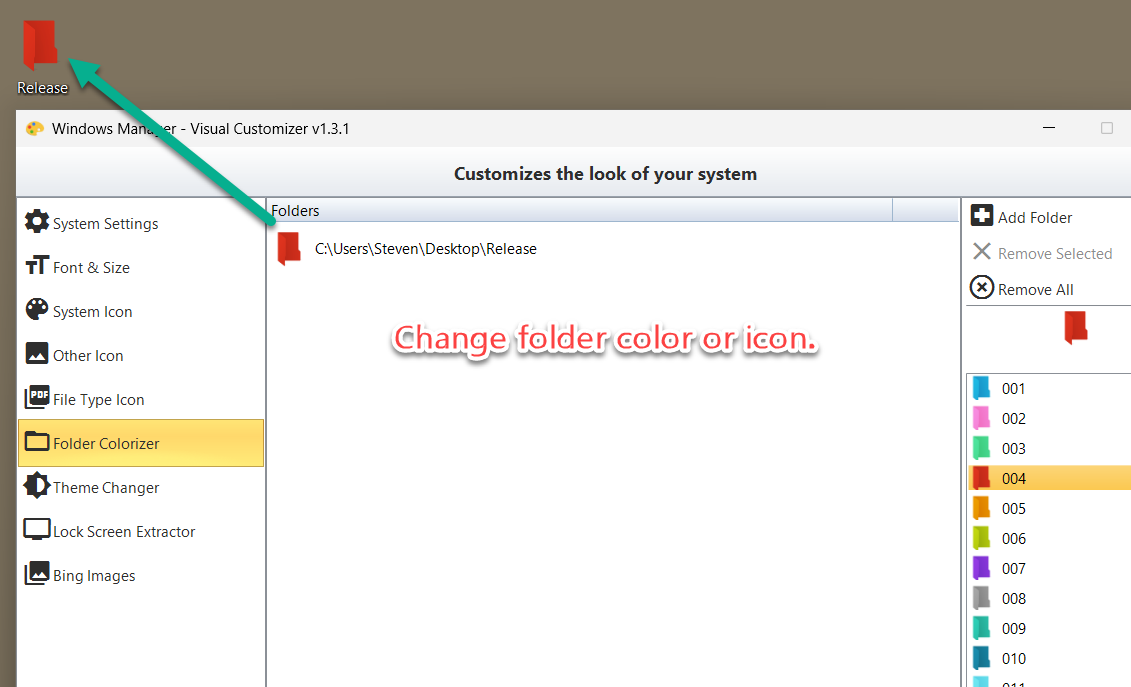This screenshot has width=1131, height=687.
Task: Click Remove Selected button
Action: 1042,253
